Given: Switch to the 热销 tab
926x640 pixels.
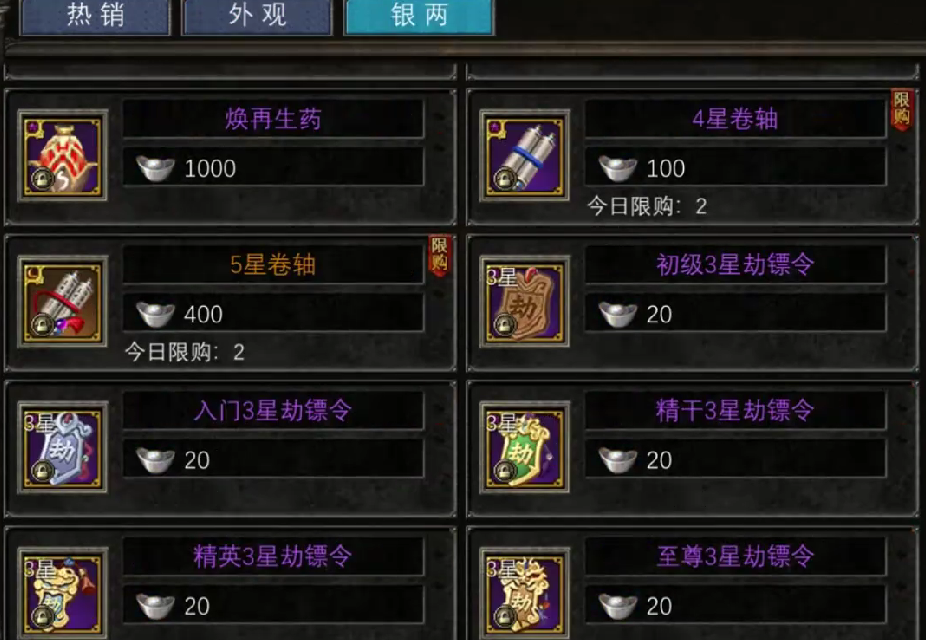Looking at the screenshot, I should [x=95, y=16].
